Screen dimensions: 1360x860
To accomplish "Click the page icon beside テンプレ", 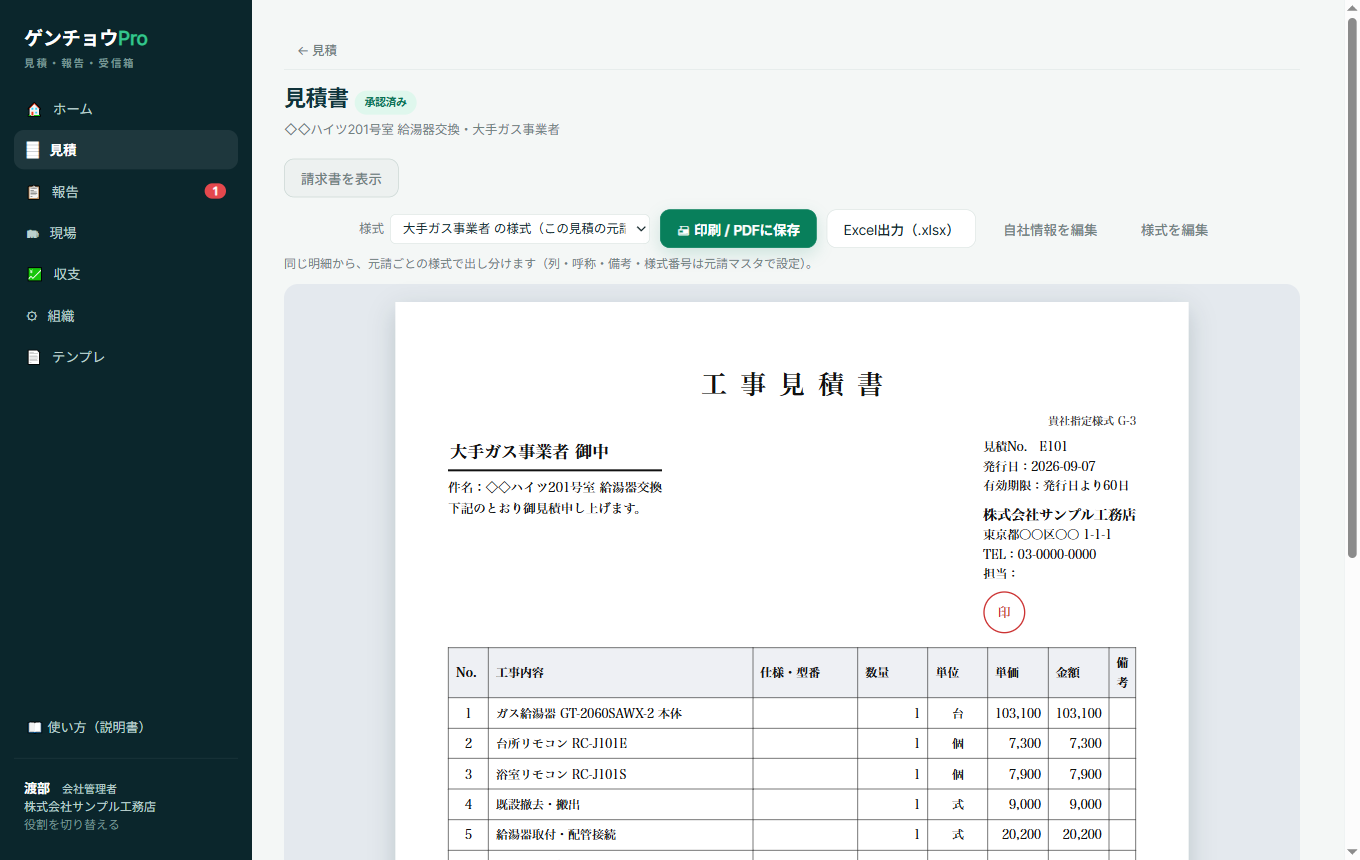I will pos(34,357).
